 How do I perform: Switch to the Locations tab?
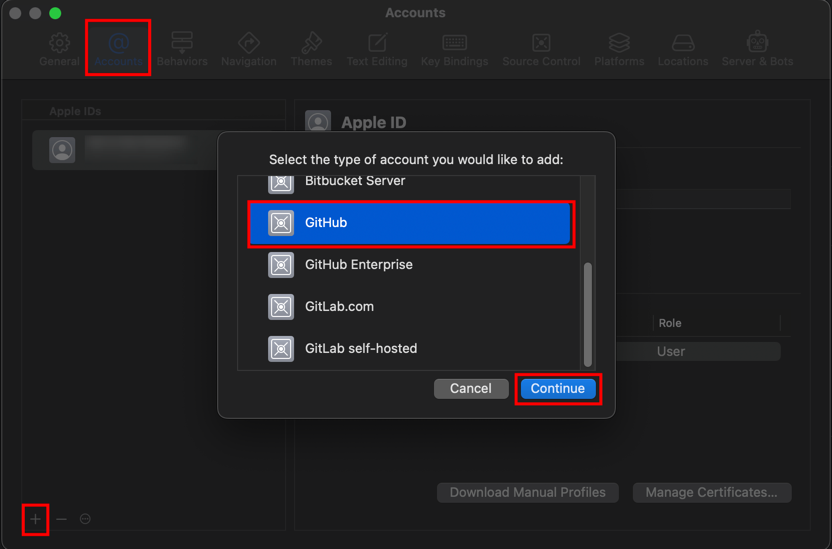683,48
